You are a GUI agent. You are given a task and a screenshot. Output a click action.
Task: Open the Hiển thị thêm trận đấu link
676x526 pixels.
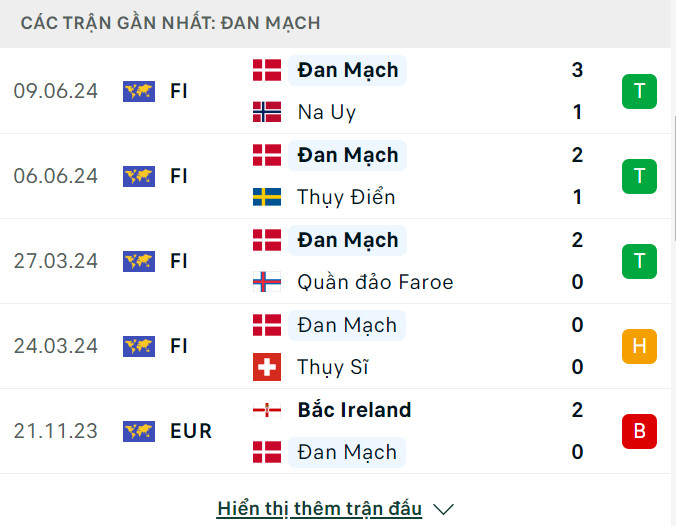click(x=319, y=509)
